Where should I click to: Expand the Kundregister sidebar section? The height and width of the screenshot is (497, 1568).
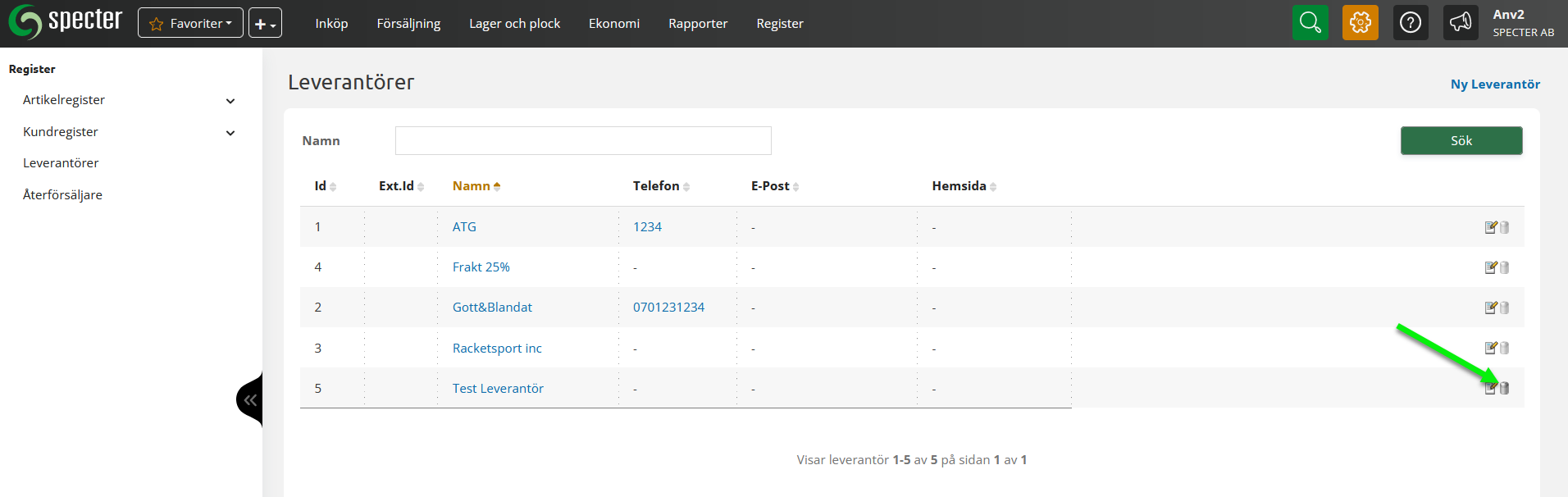tap(230, 133)
